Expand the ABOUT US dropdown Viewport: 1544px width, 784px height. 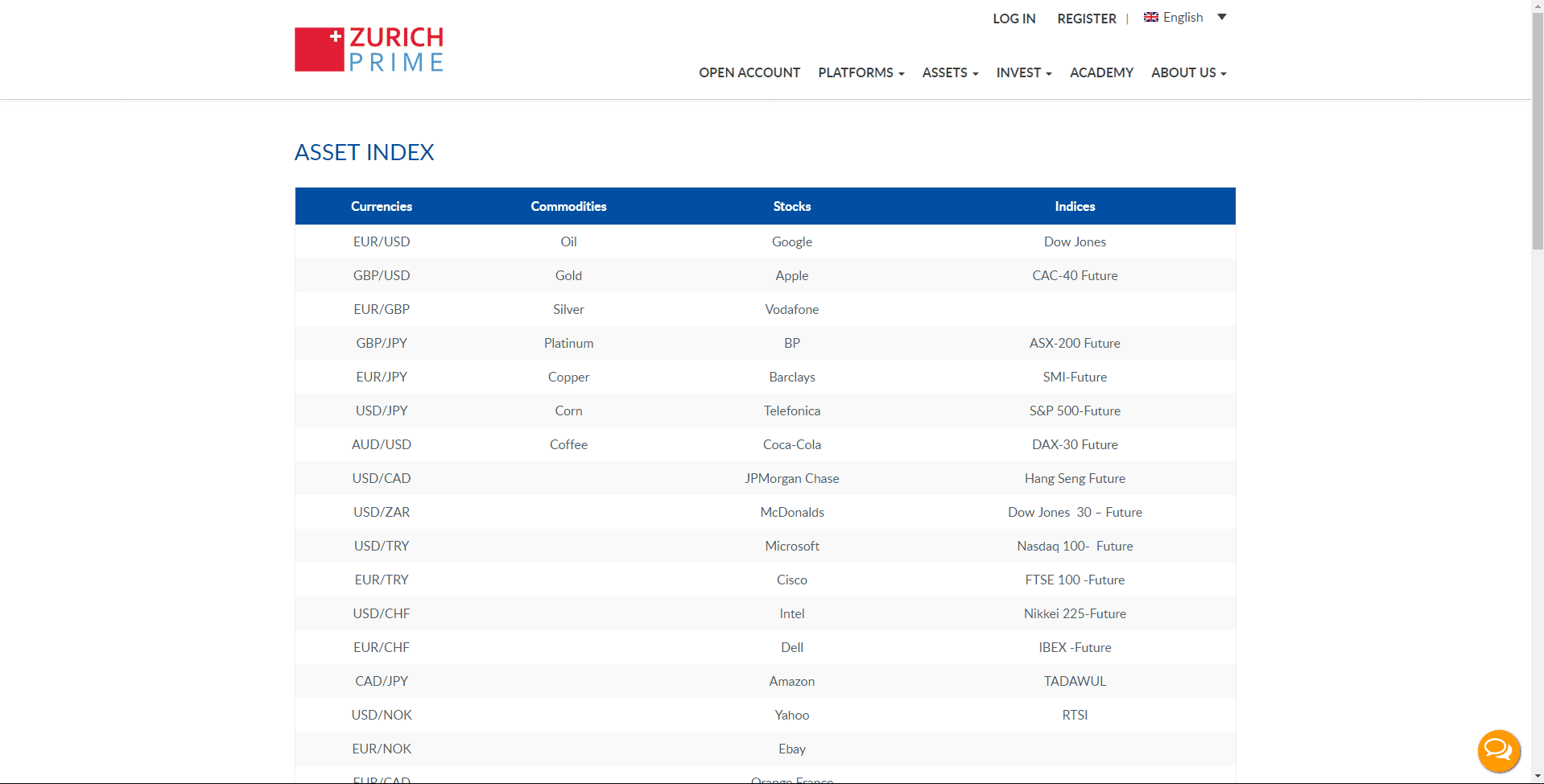coord(1188,72)
